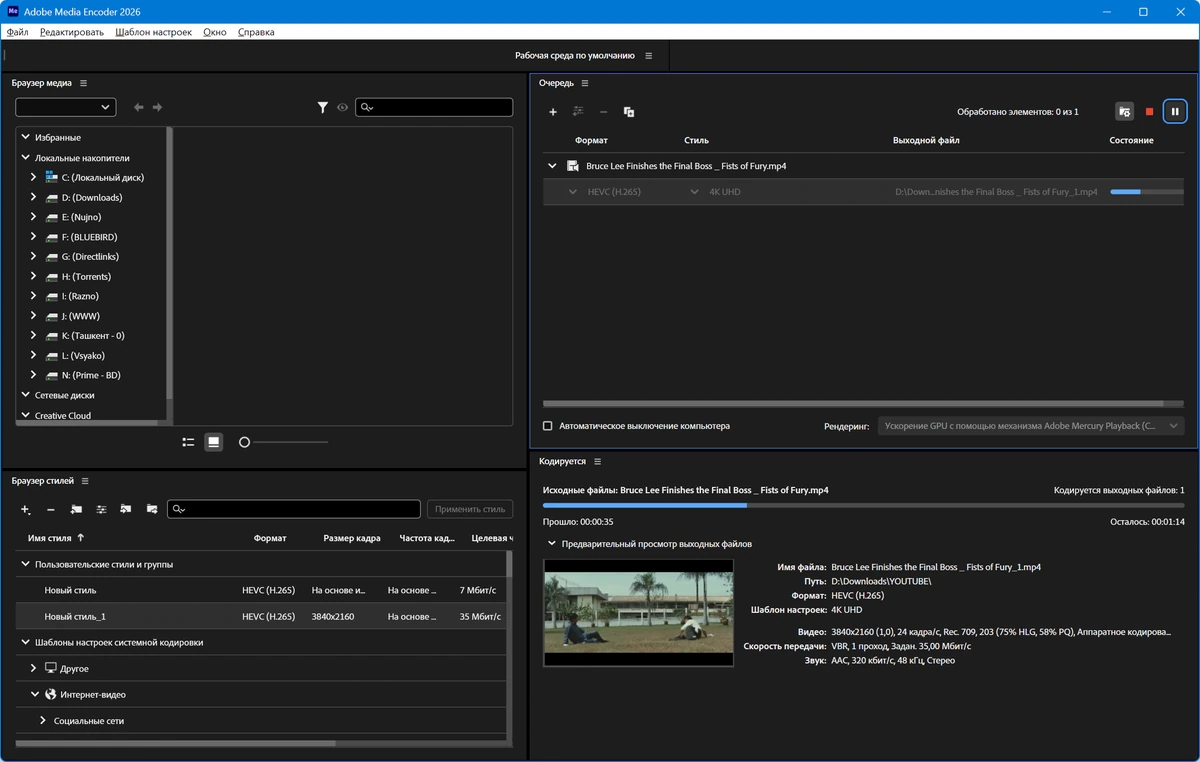The image size is (1200, 762).
Task: Open the Кодируется panel menu
Action: pos(597,461)
